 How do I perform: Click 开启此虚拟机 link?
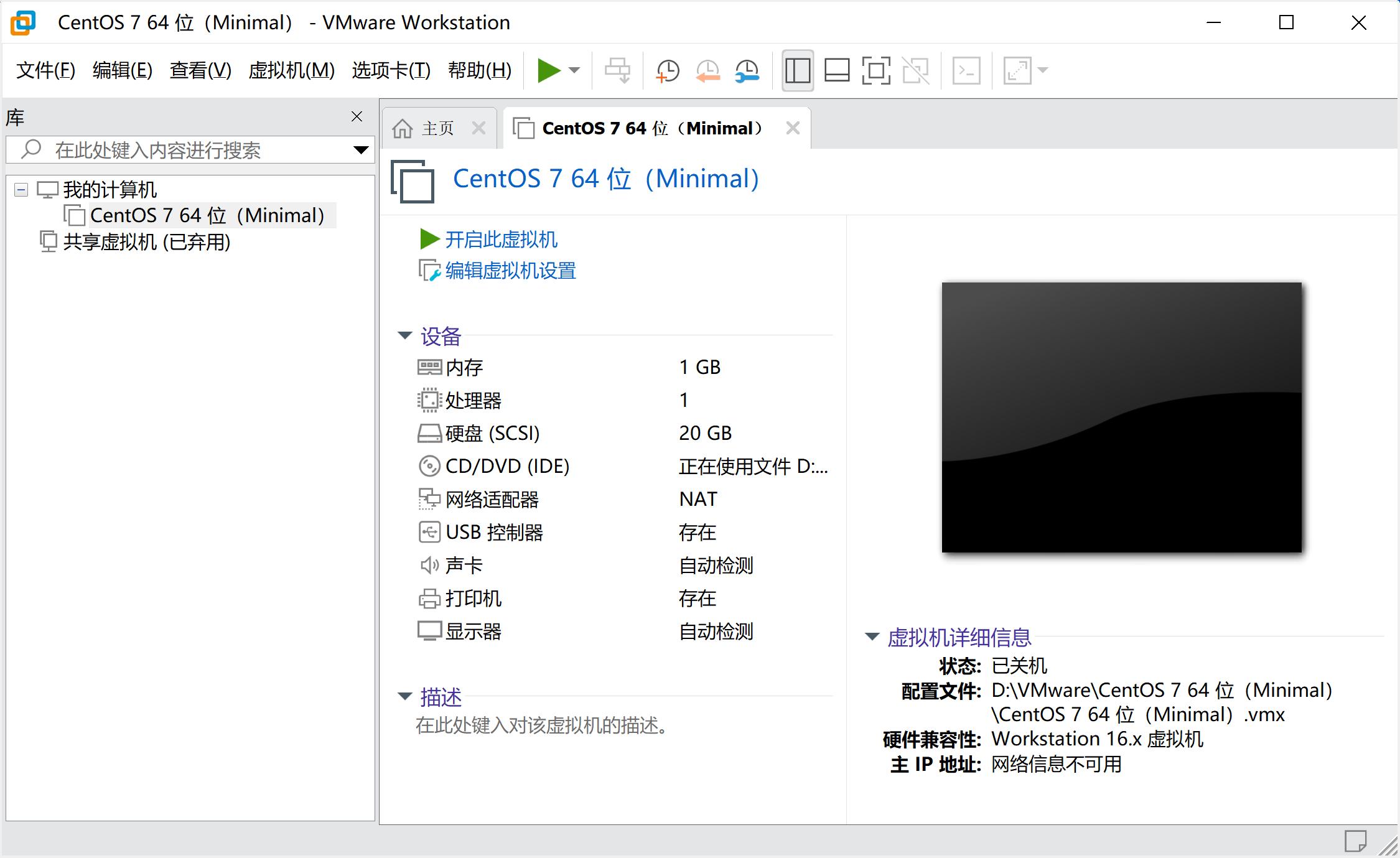[x=500, y=240]
